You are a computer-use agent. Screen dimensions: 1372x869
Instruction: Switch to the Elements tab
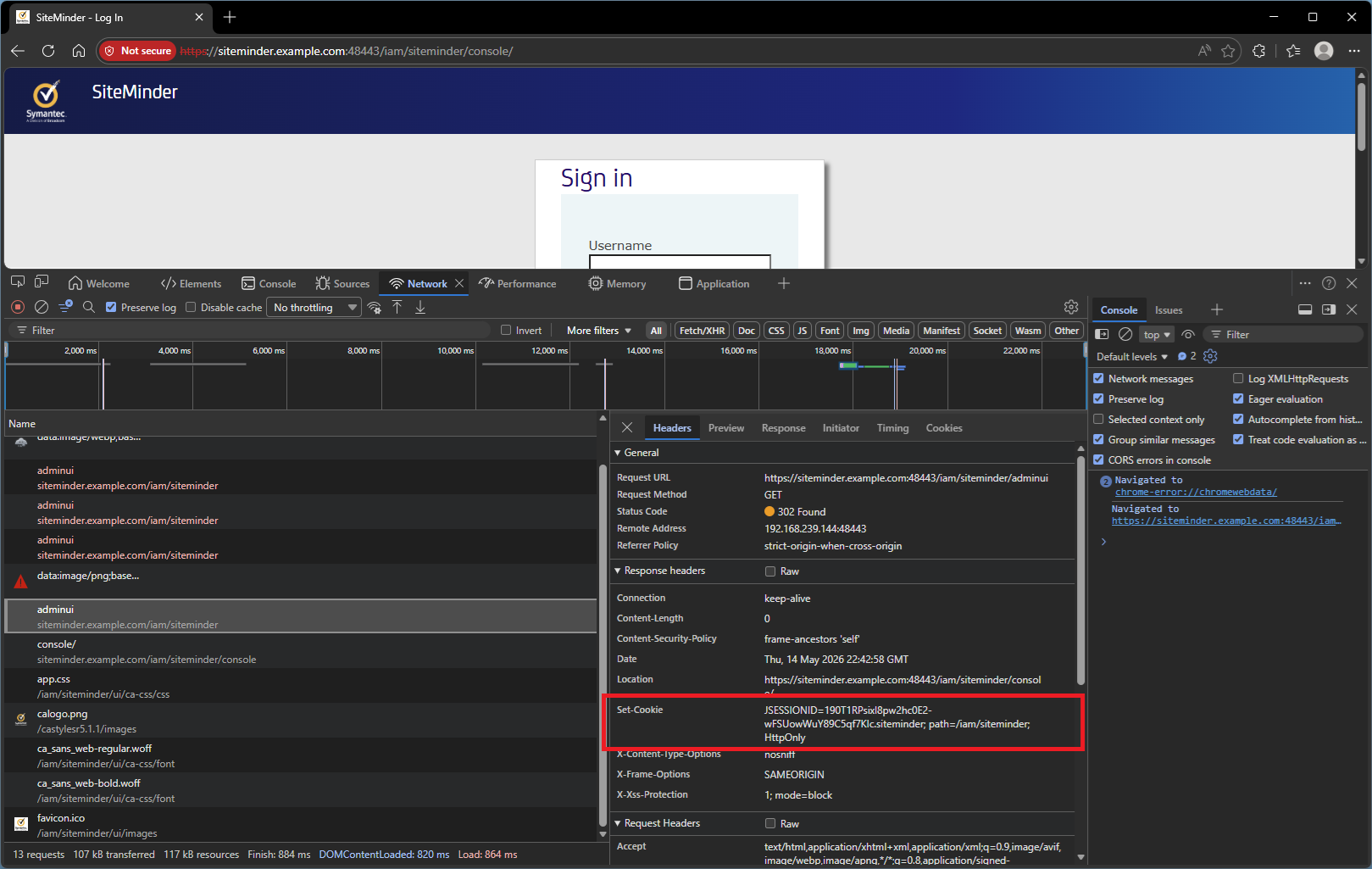[x=191, y=284]
